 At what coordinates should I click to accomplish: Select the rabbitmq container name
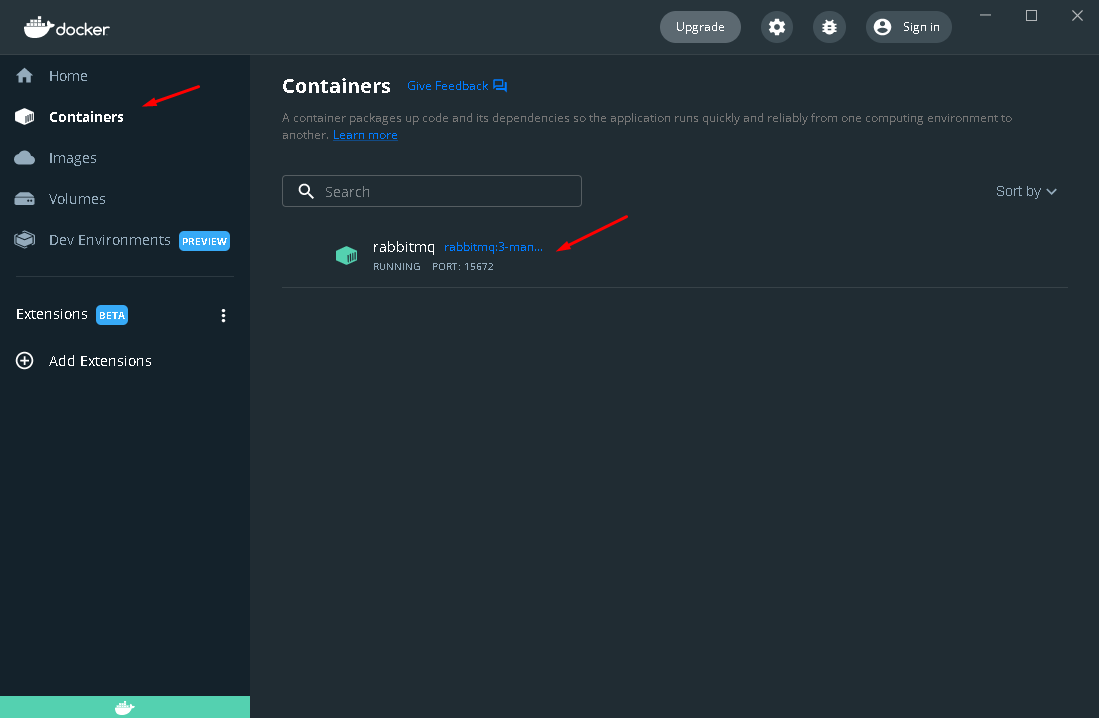[x=404, y=247]
